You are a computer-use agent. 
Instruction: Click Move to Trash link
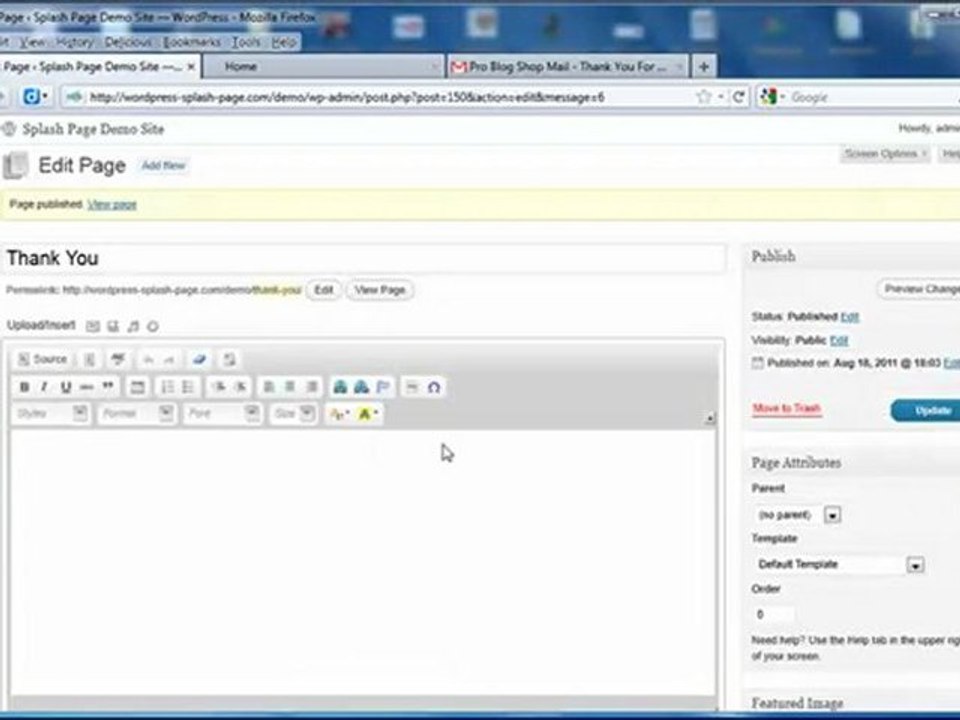(786, 408)
